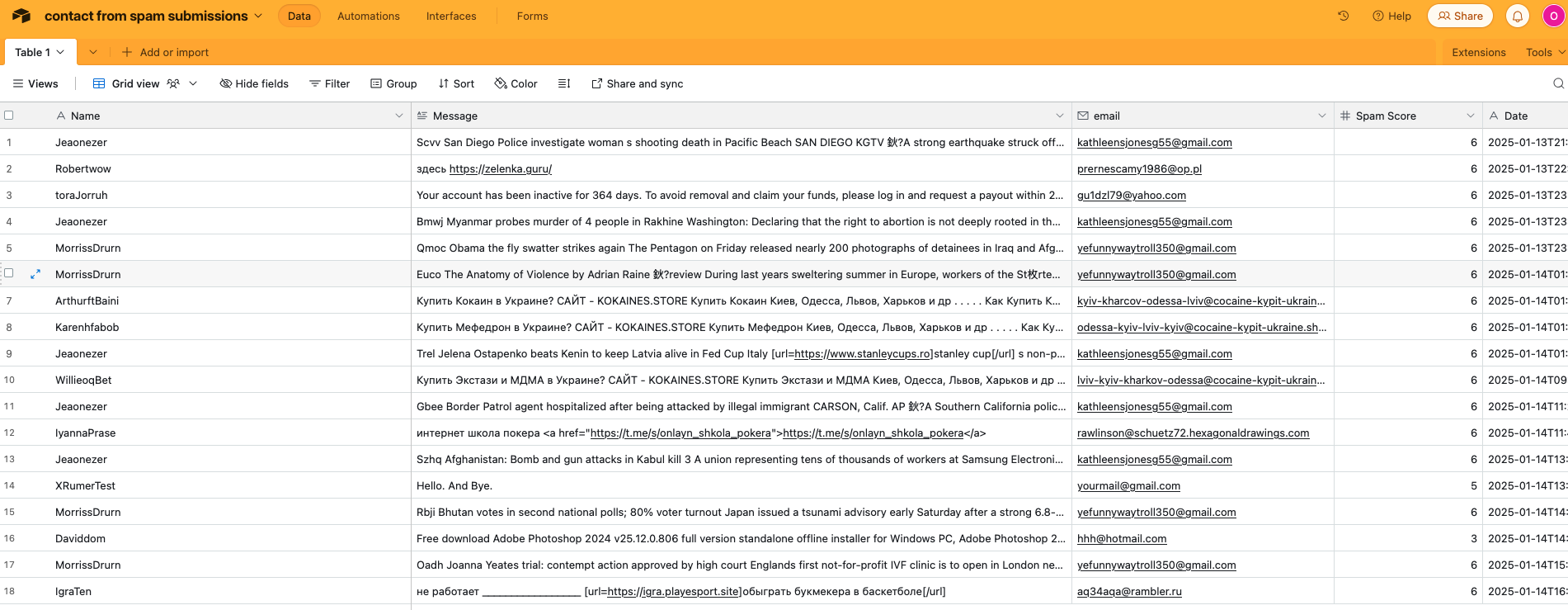Open aq34aqa@rambler.ru email link
This screenshot has width=1568, height=610.
pos(1129,591)
